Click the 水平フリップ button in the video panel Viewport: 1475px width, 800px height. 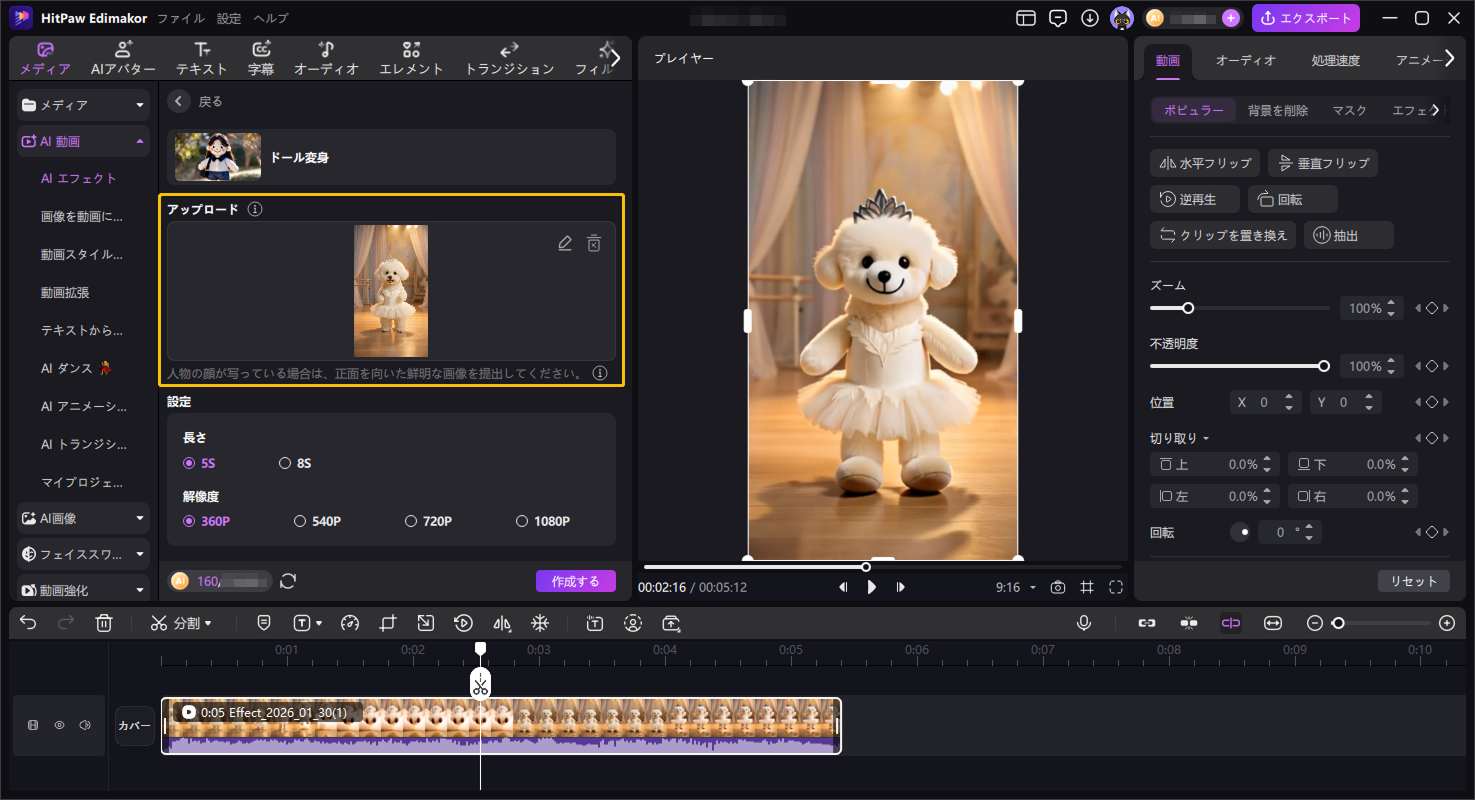coord(1204,162)
